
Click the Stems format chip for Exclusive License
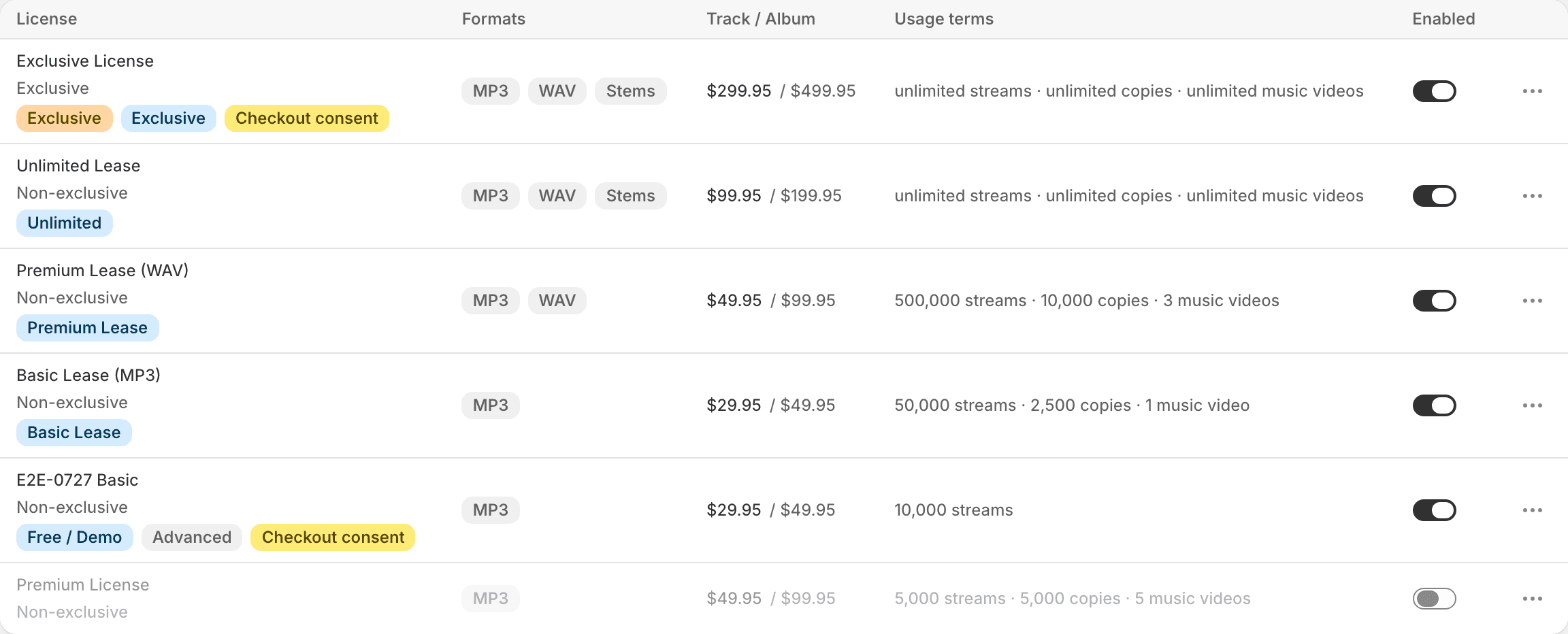[x=630, y=91]
